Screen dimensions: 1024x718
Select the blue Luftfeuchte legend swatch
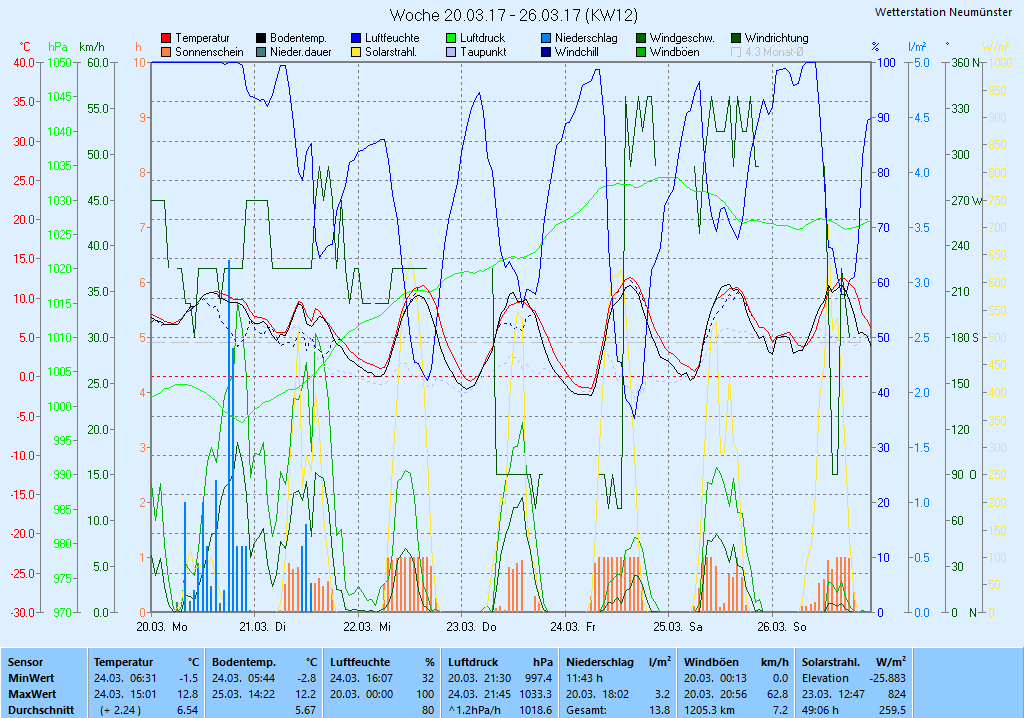[x=356, y=39]
